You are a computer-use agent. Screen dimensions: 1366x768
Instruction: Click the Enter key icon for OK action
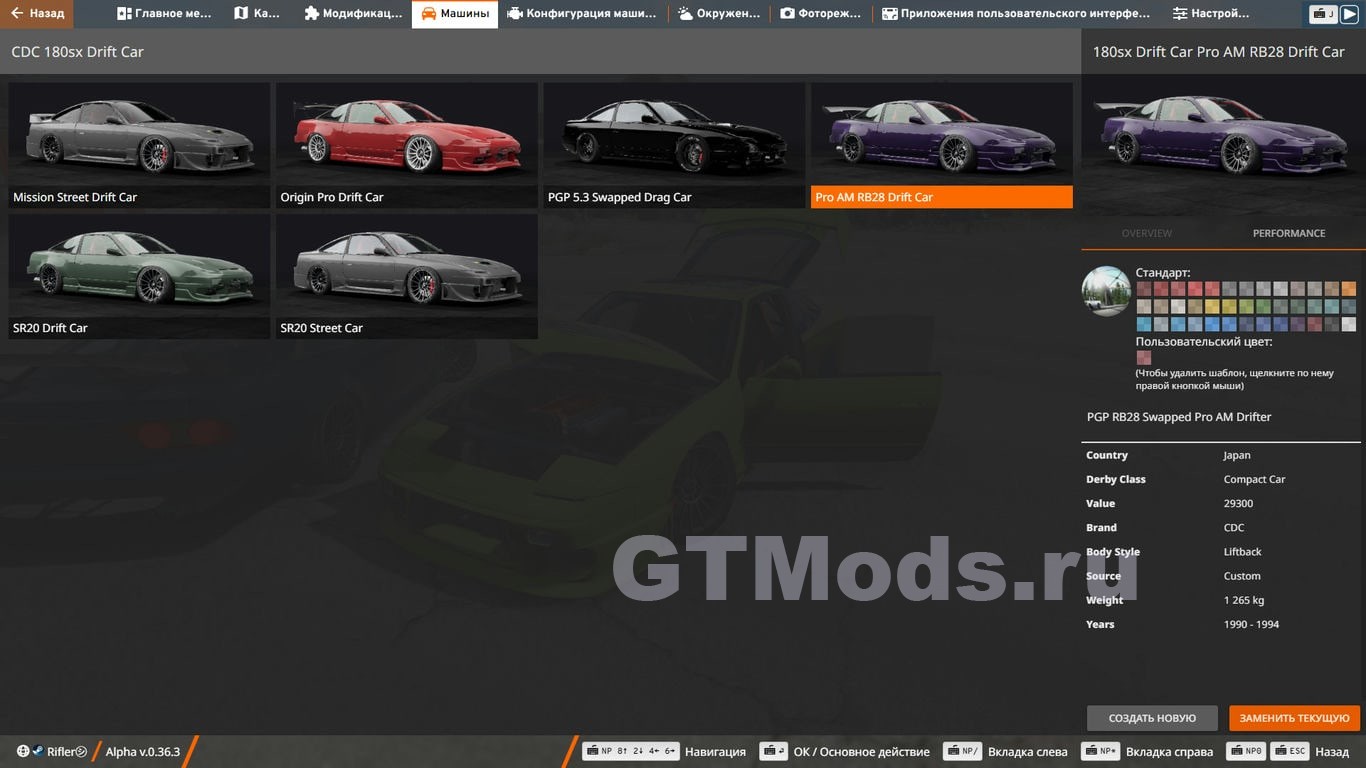[x=773, y=752]
